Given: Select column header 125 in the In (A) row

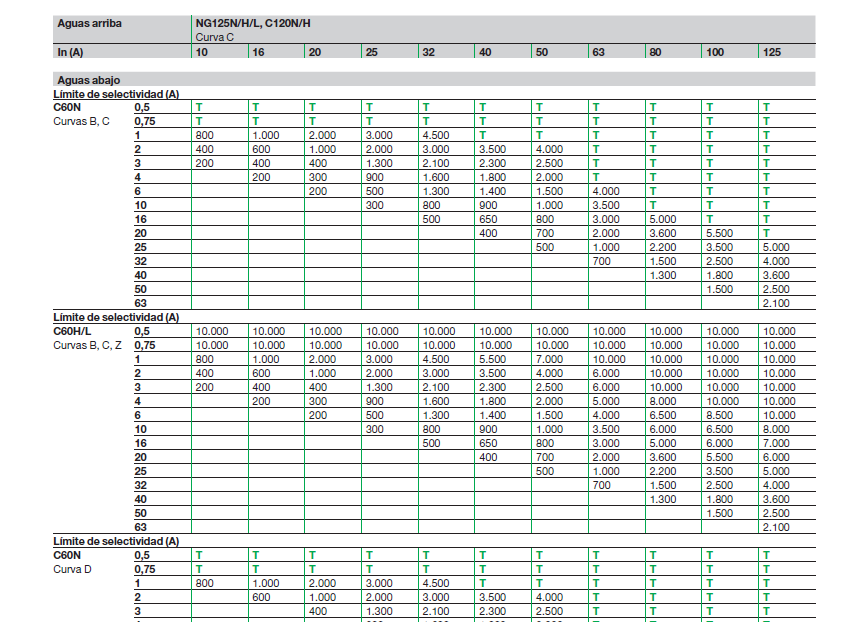Looking at the screenshot, I should (x=772, y=51).
